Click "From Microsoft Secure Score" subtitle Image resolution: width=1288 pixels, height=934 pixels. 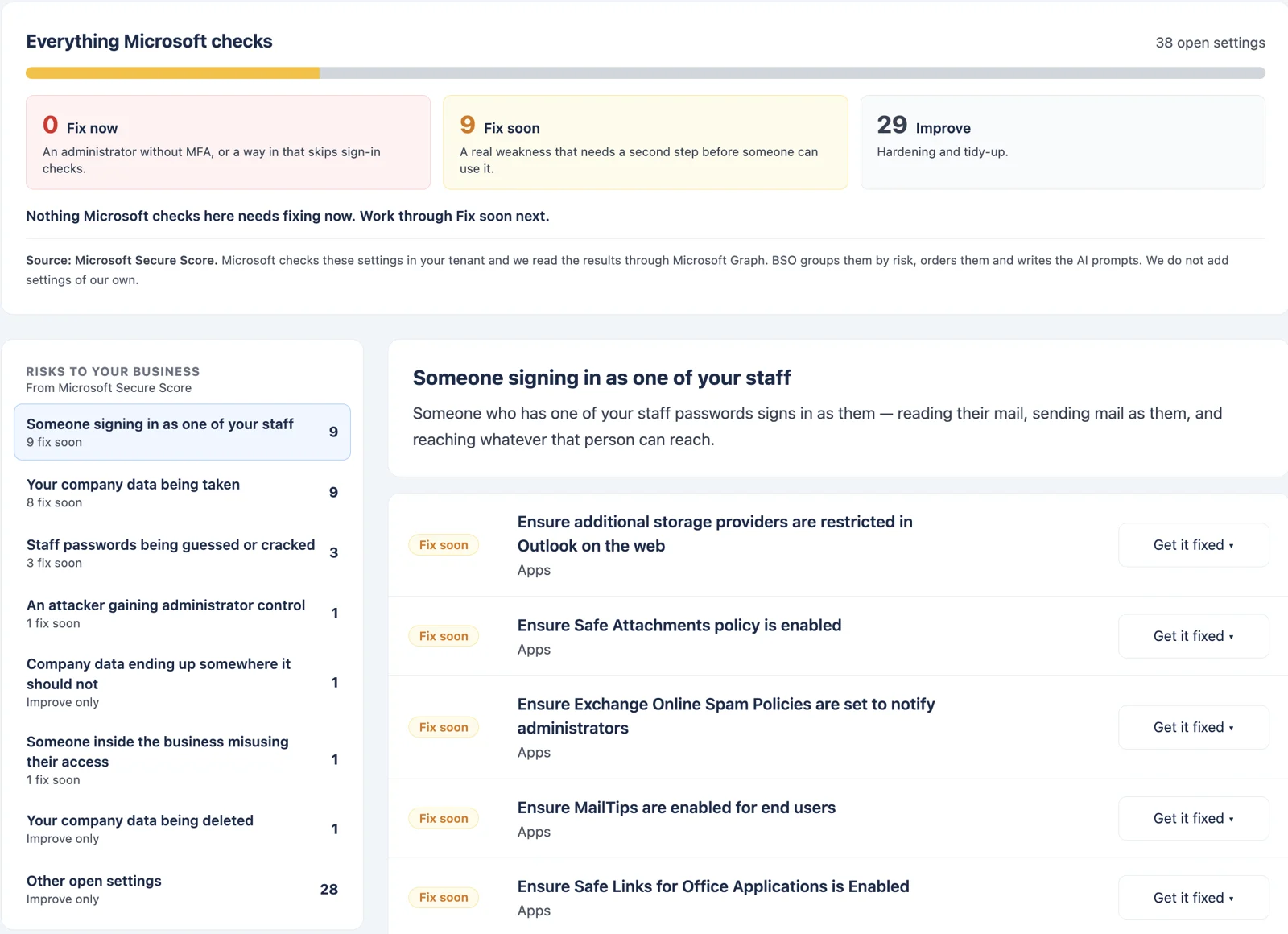[x=109, y=388]
